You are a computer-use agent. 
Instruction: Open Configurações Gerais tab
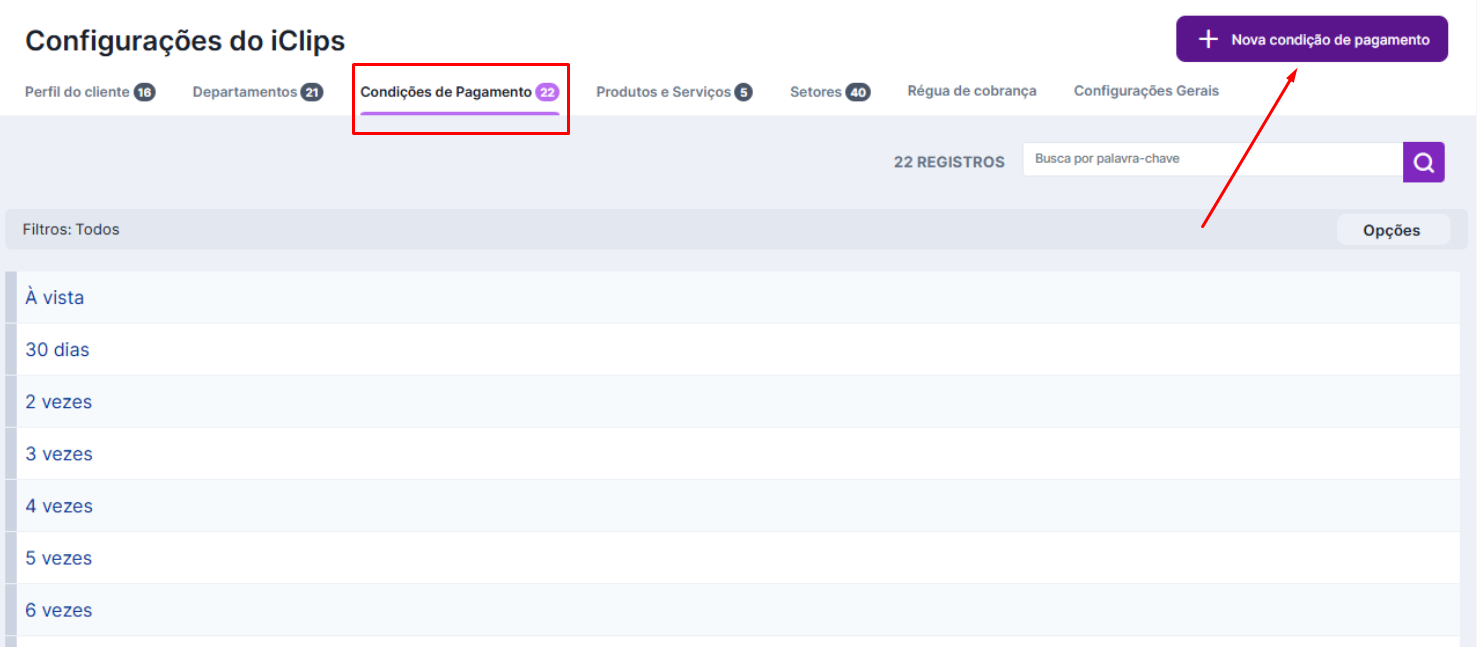click(1146, 91)
